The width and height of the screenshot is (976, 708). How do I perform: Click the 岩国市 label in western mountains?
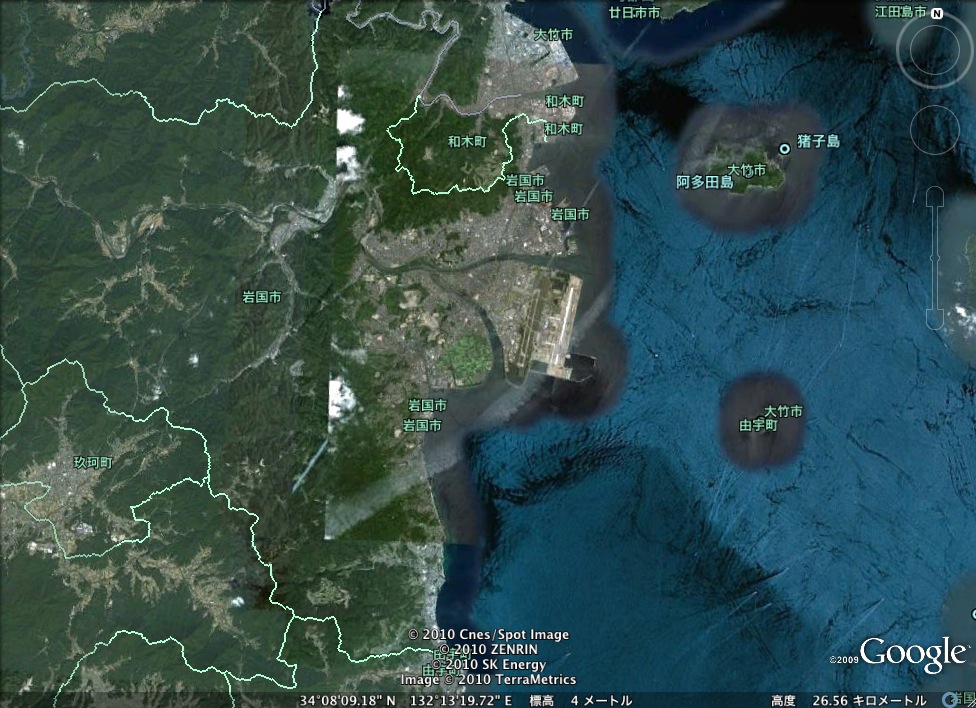[x=261, y=297]
